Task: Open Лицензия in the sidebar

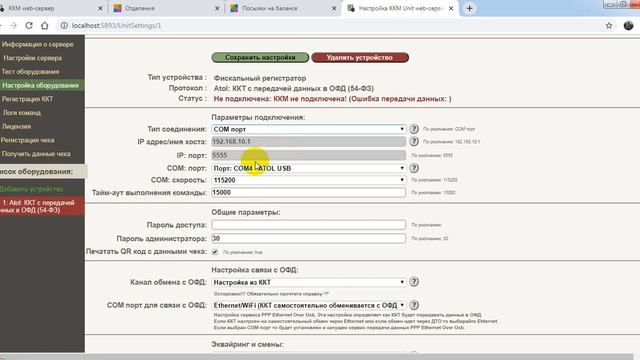Action: click(16, 127)
